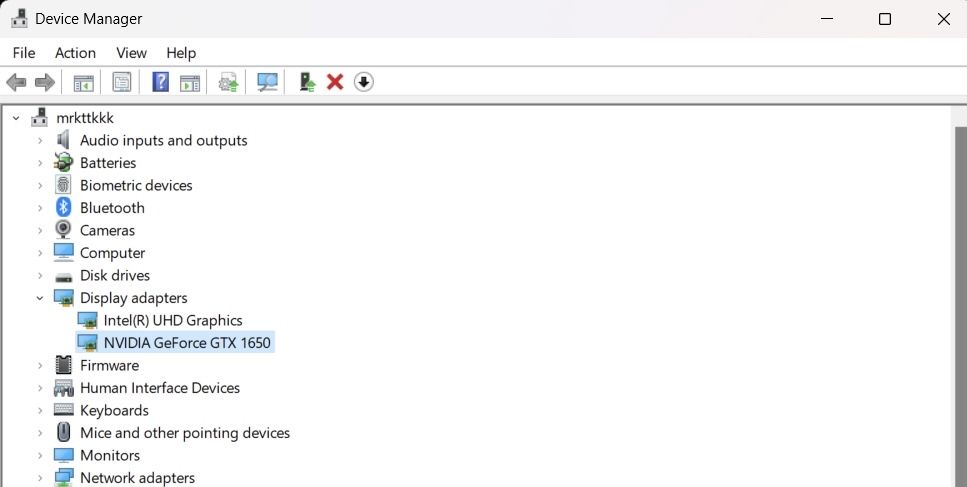Expand the Keyboards chevron
967x487 pixels.
[x=39, y=411]
